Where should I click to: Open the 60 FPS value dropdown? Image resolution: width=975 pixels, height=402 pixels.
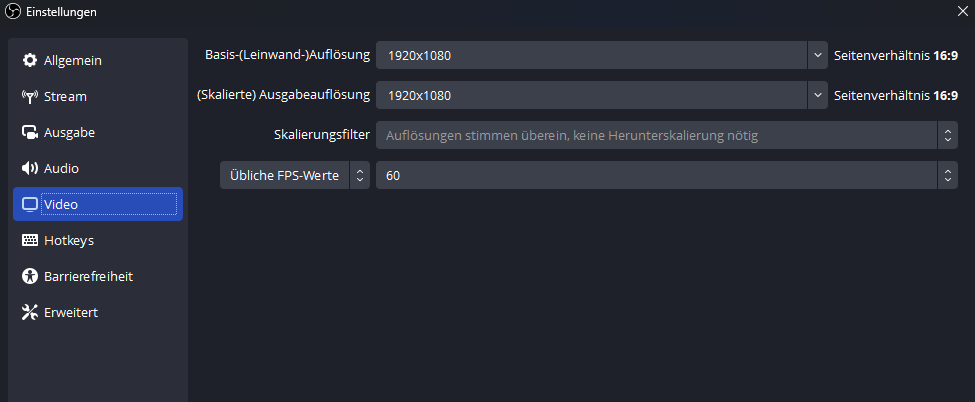946,175
